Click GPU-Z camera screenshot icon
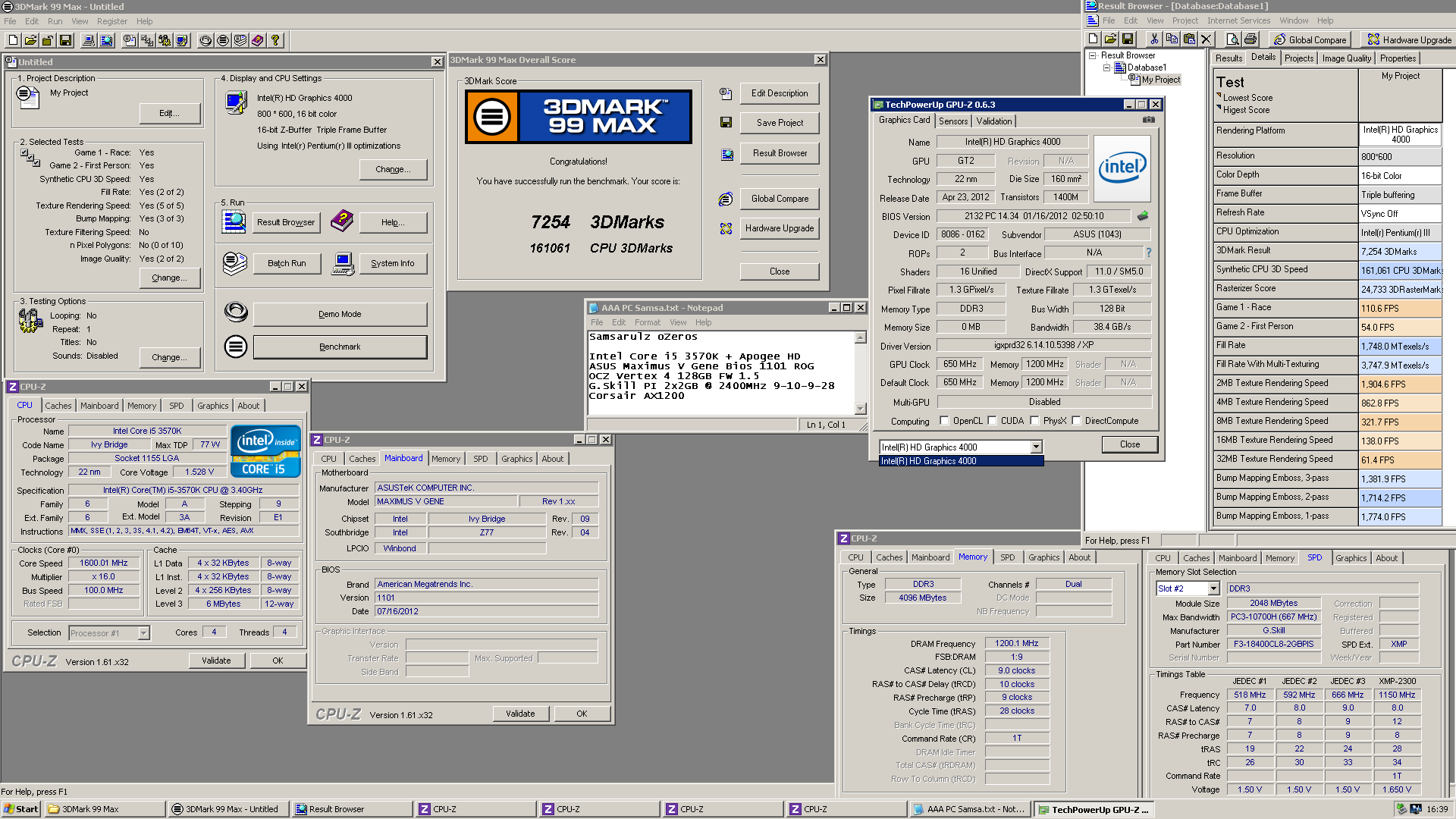This screenshot has height=819, width=1456. (x=1149, y=120)
